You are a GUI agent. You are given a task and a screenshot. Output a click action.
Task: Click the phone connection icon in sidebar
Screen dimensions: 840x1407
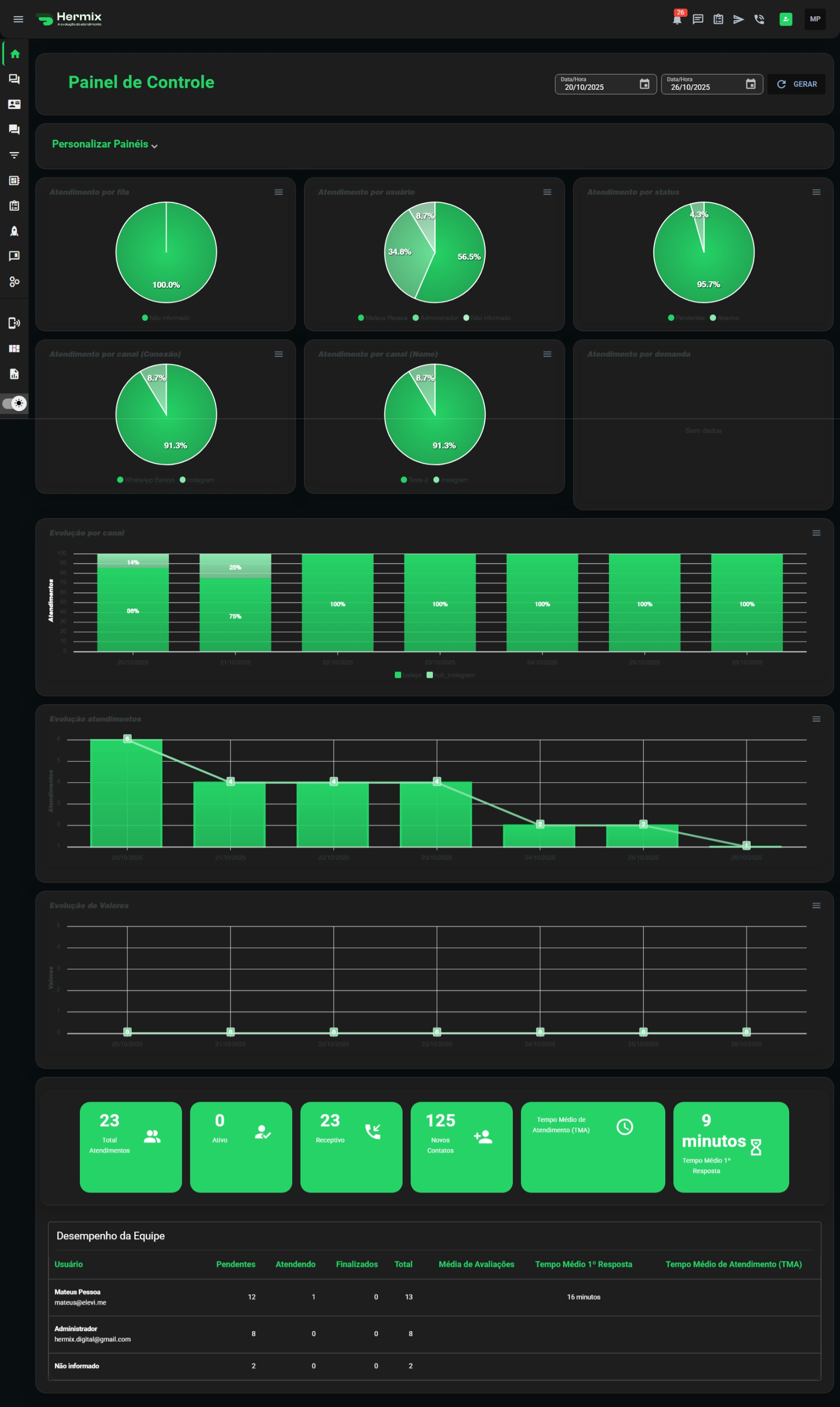(x=14, y=323)
